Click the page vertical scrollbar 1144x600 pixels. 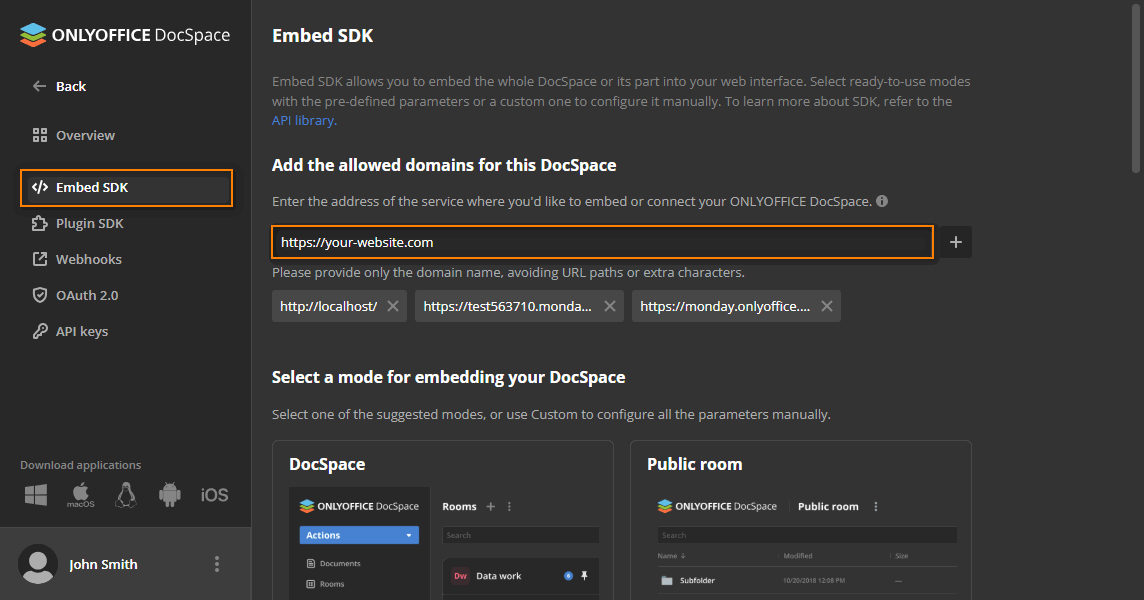pyautogui.click(x=1135, y=88)
